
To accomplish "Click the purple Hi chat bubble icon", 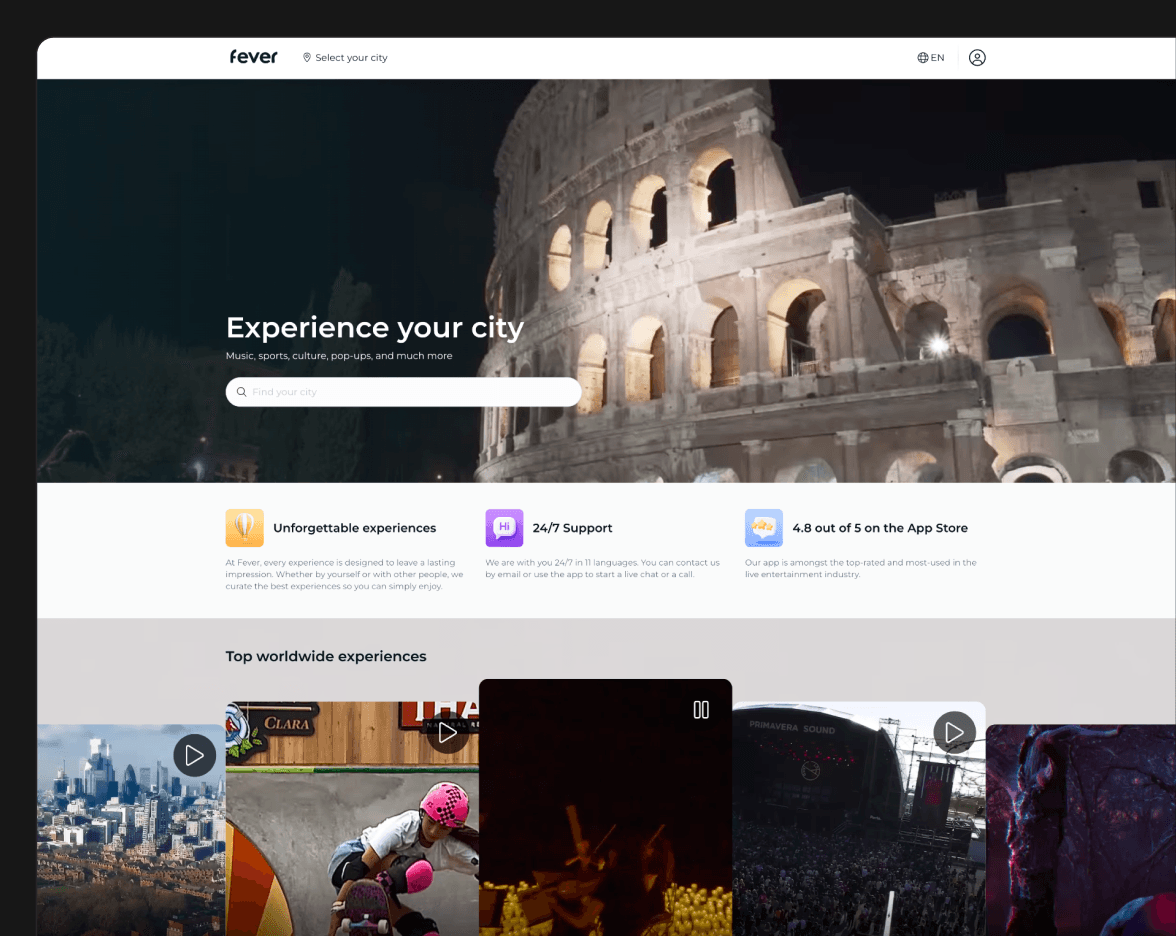I will (504, 528).
